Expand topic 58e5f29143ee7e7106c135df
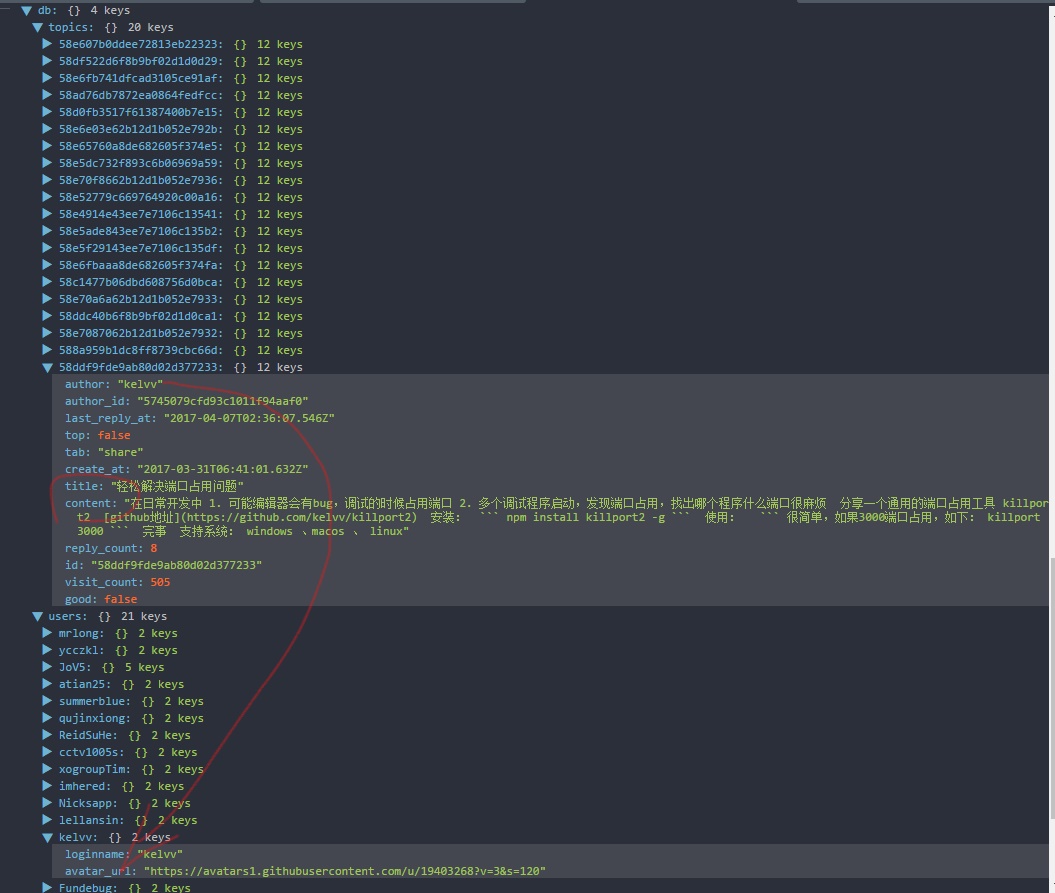Viewport: 1055px width, 893px height. (47, 248)
